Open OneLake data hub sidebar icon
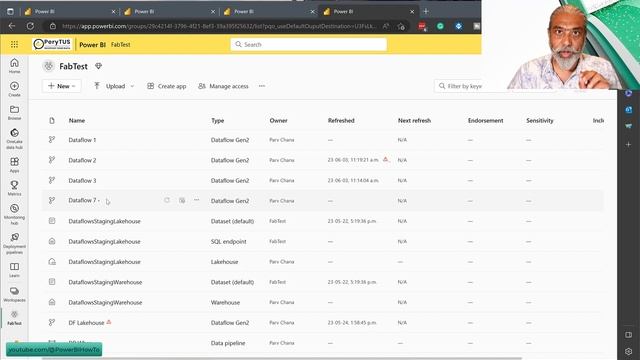This screenshot has width=640, height=360. pyautogui.click(x=14, y=139)
